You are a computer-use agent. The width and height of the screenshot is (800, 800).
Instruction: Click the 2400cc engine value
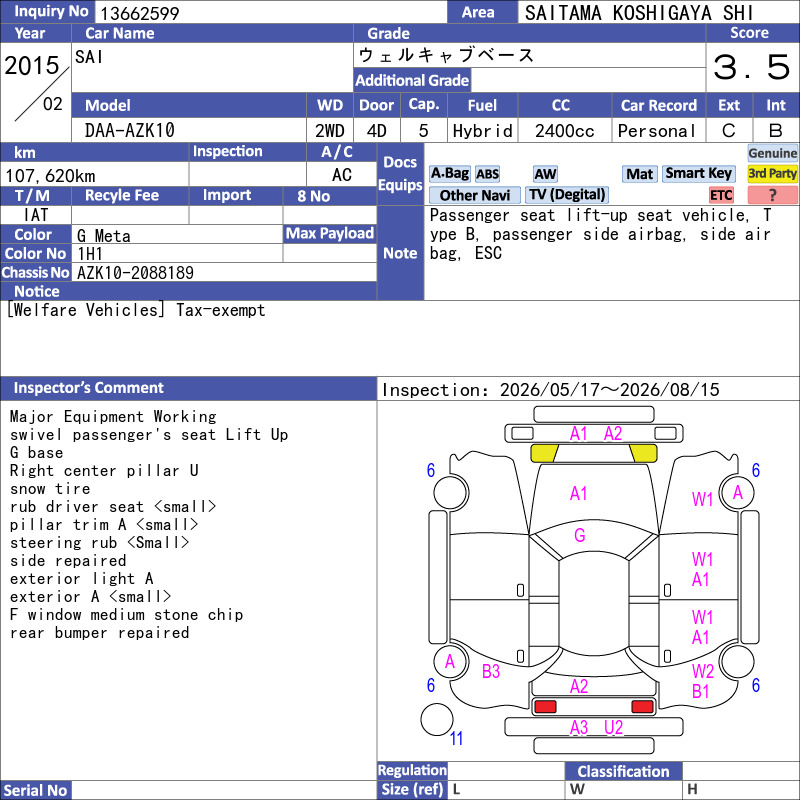pos(564,131)
